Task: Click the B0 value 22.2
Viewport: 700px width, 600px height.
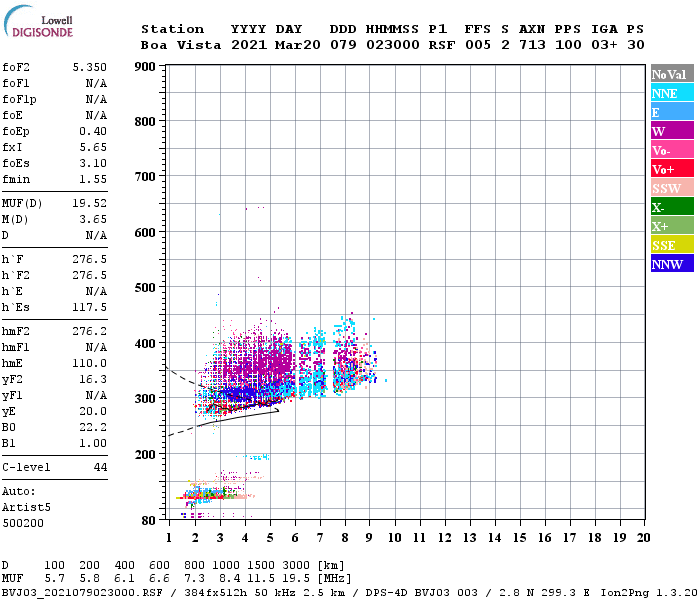Action: click(x=93, y=427)
